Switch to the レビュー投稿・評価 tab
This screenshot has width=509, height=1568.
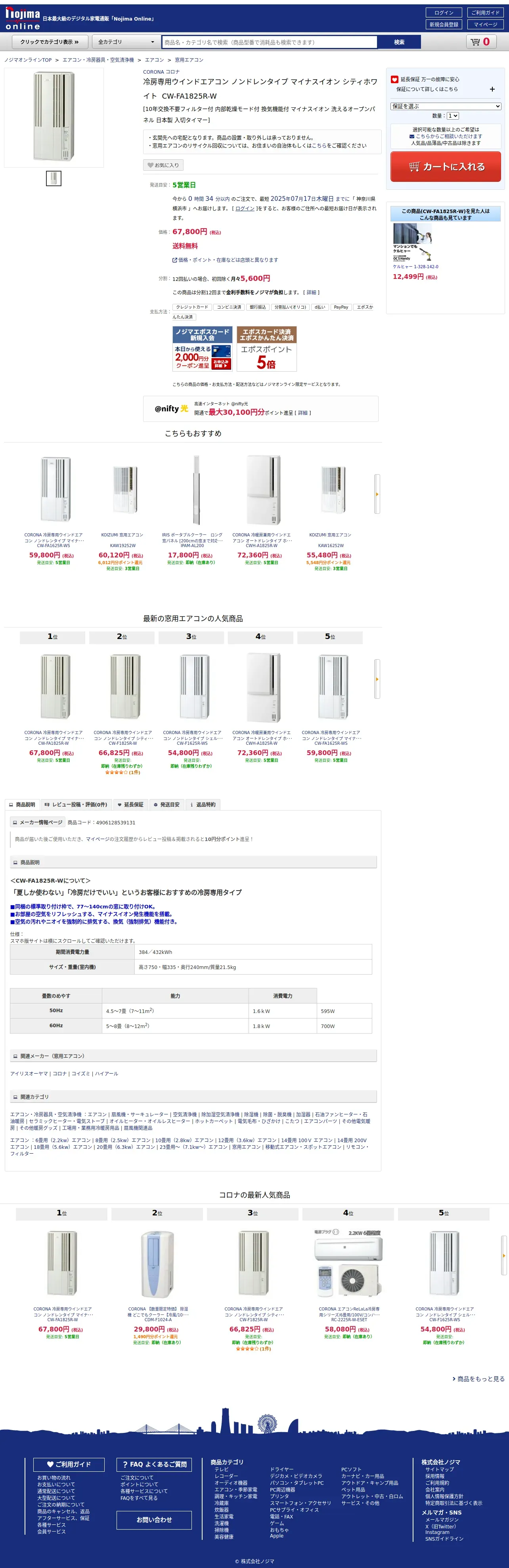click(75, 805)
